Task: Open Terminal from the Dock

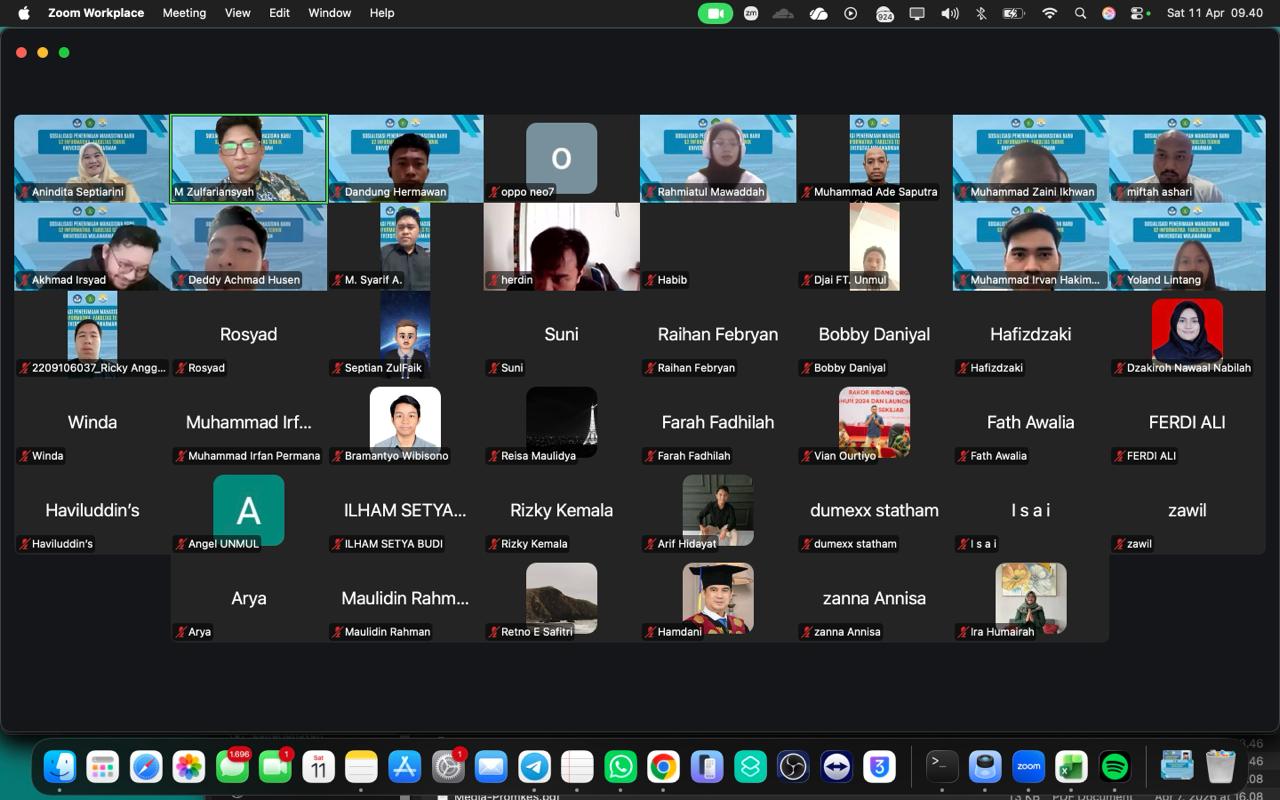Action: pyautogui.click(x=941, y=767)
